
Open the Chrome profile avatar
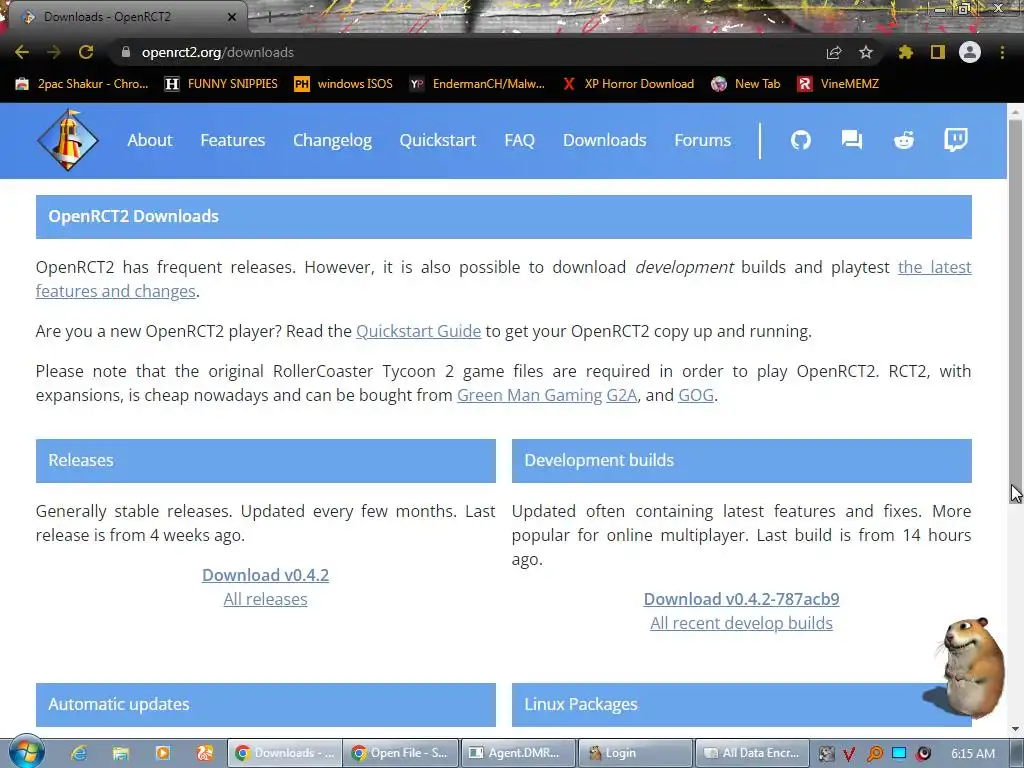click(970, 52)
